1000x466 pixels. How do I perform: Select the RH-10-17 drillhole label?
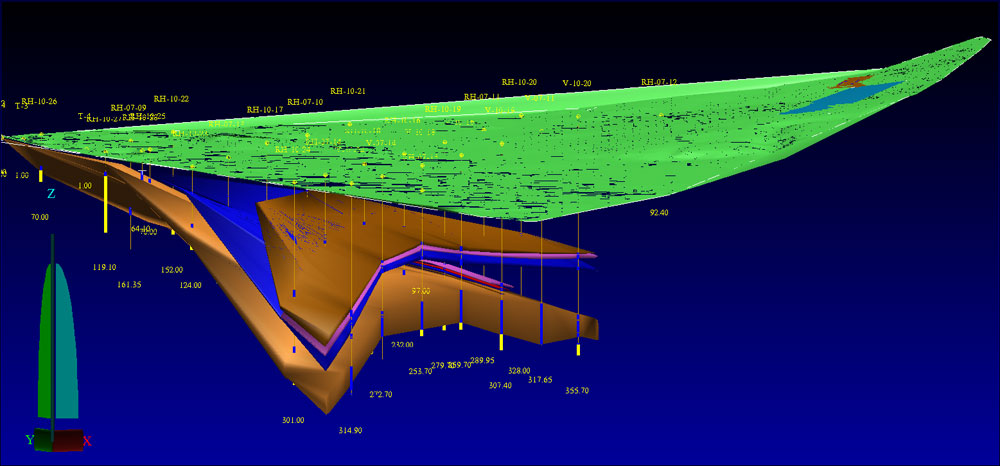pyautogui.click(x=265, y=110)
